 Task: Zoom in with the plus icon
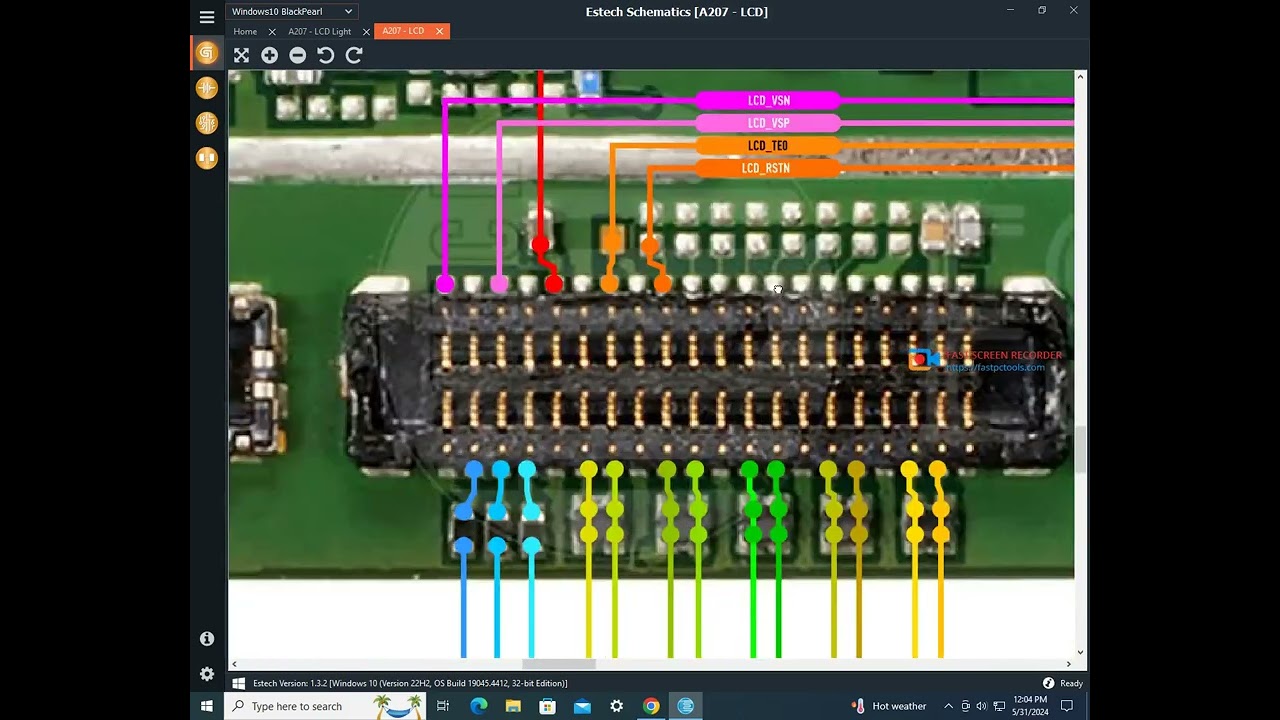point(269,56)
